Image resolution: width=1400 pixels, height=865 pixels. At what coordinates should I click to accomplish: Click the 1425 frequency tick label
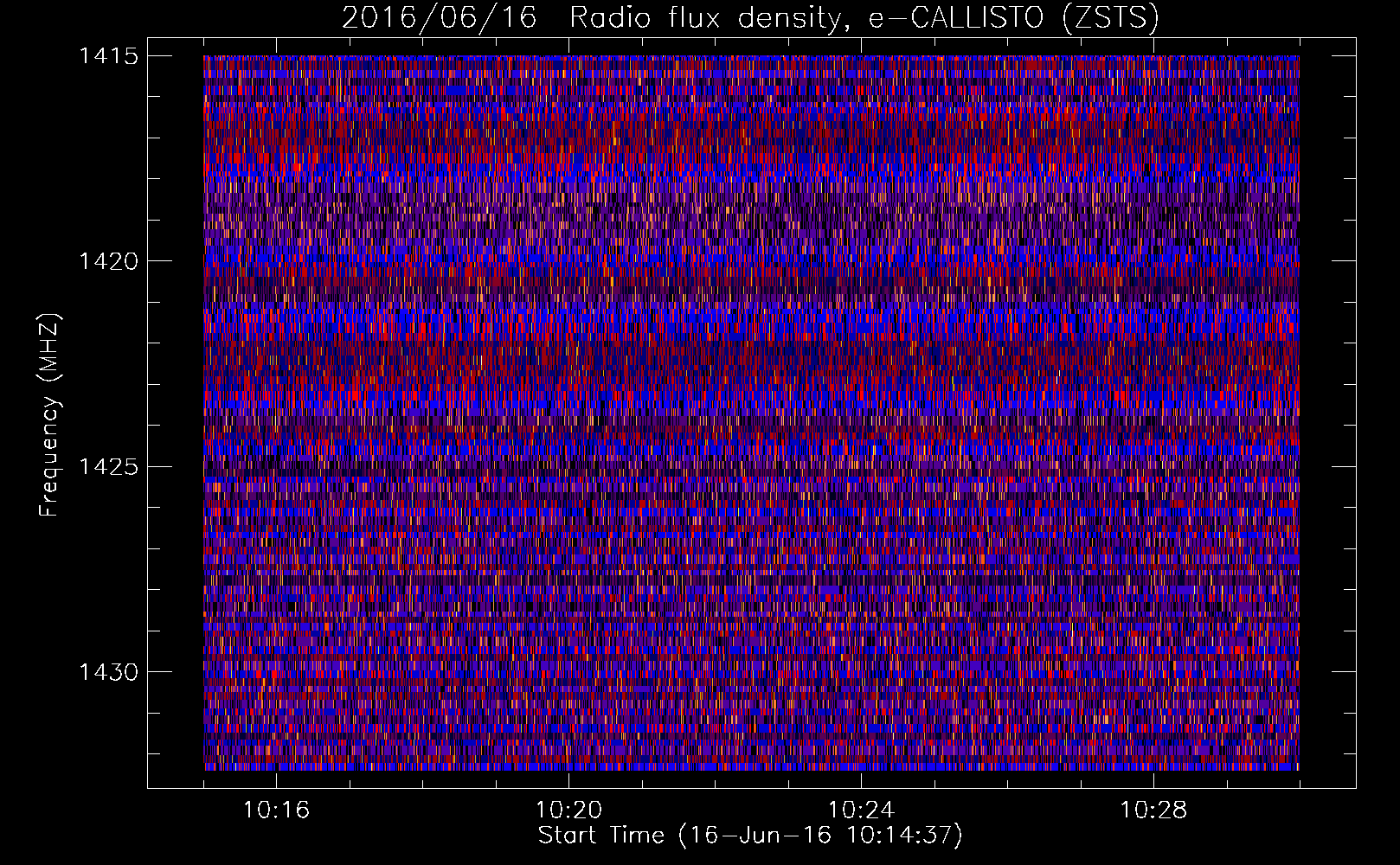coord(108,467)
